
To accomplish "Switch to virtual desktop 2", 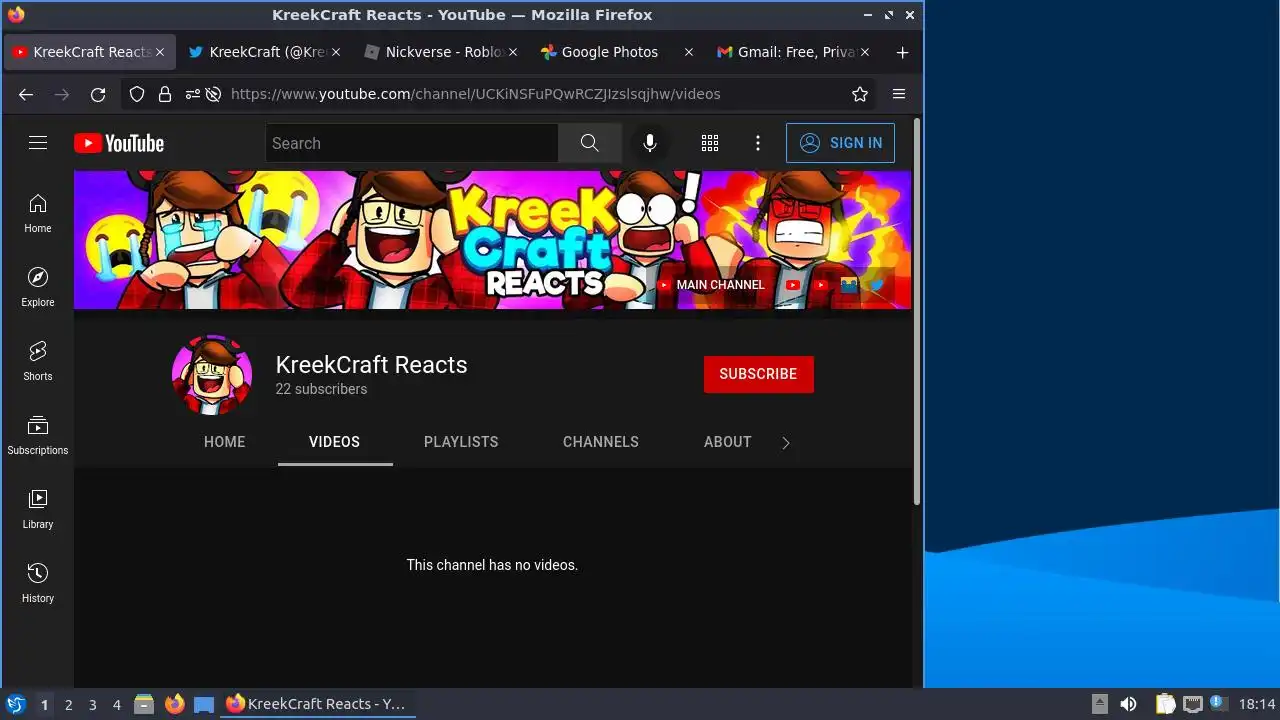I will tap(68, 705).
